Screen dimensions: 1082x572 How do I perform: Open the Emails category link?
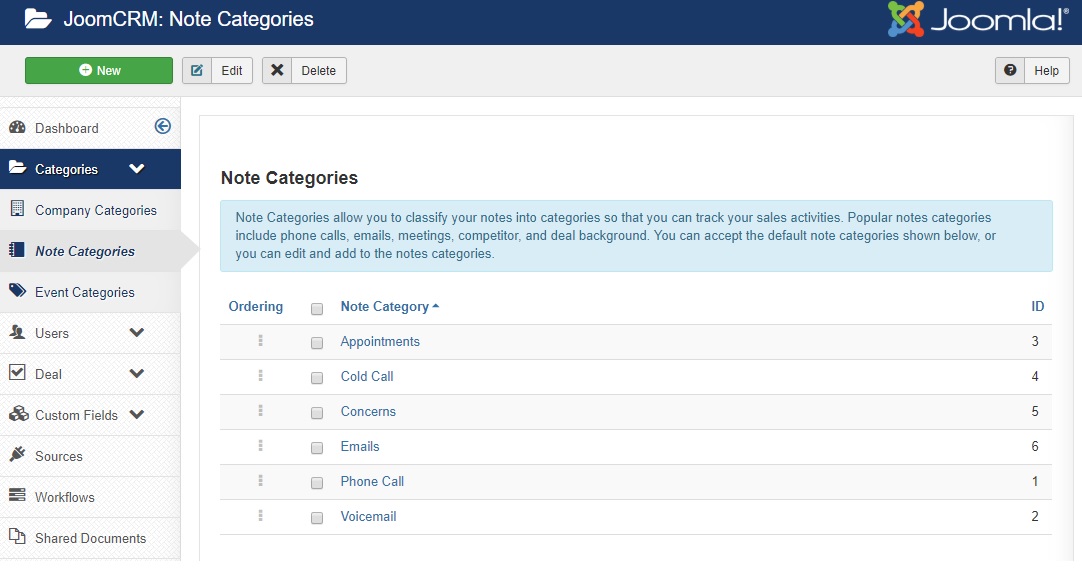click(360, 446)
